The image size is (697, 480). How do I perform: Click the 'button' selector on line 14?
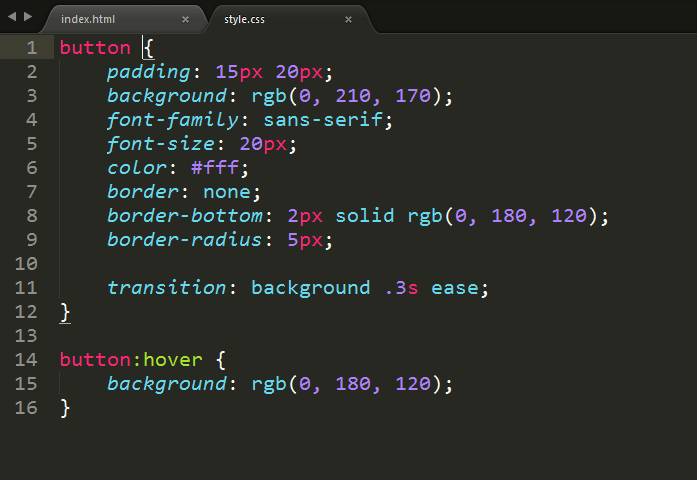coord(95,360)
